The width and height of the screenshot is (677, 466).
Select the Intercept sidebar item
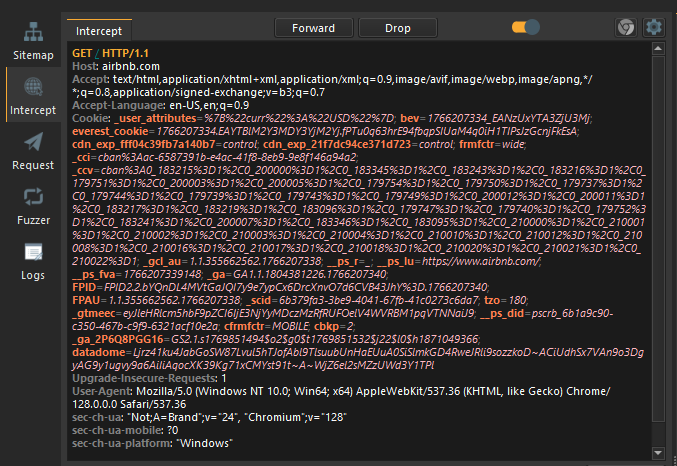click(x=33, y=96)
